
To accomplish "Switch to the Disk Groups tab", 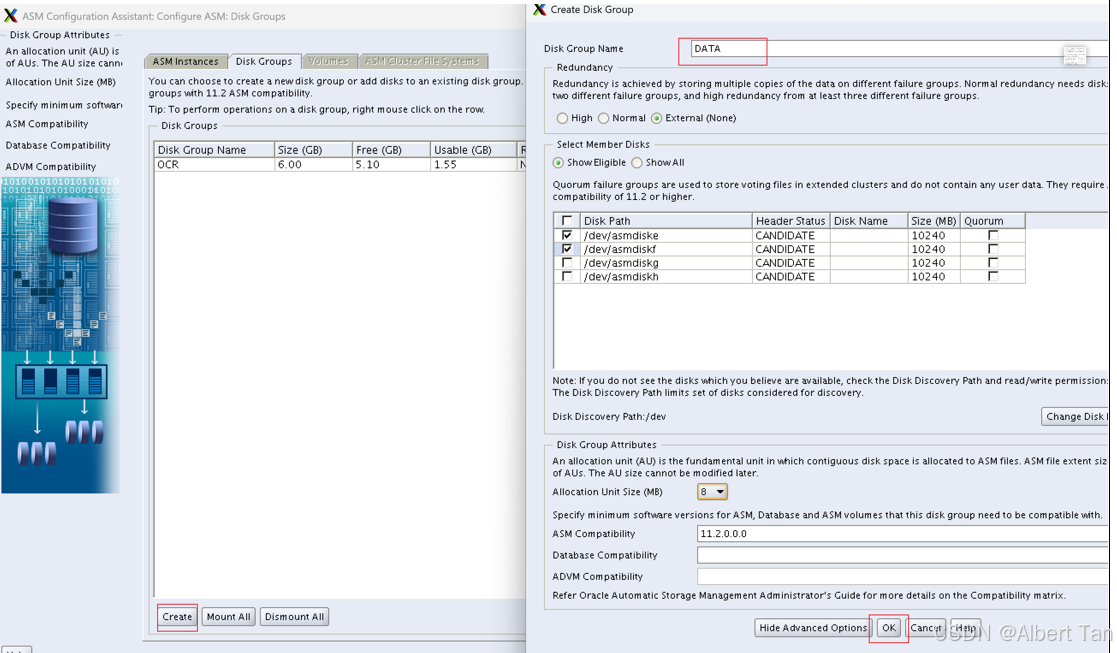I will pyautogui.click(x=264, y=61).
